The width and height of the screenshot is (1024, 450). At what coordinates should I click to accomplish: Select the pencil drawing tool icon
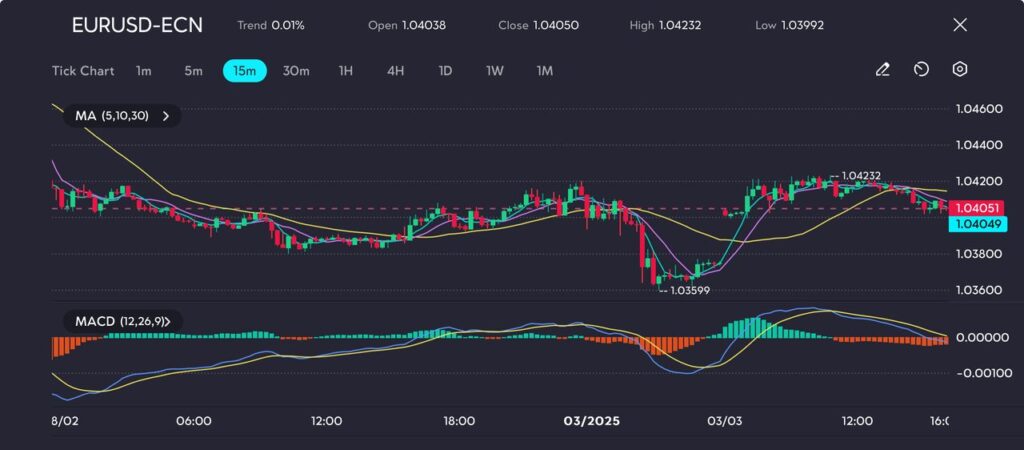tap(882, 70)
